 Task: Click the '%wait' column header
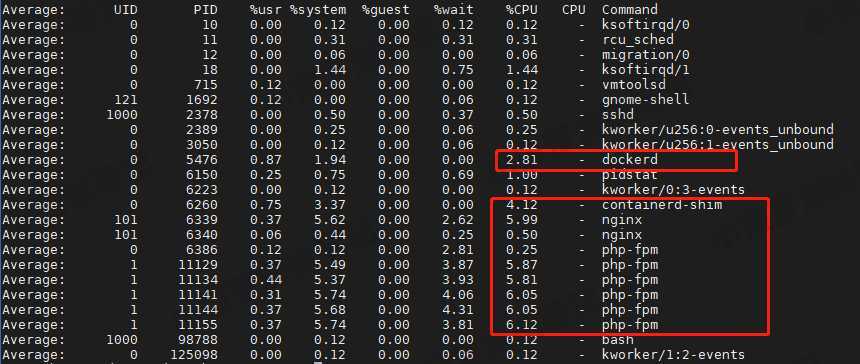coord(454,10)
